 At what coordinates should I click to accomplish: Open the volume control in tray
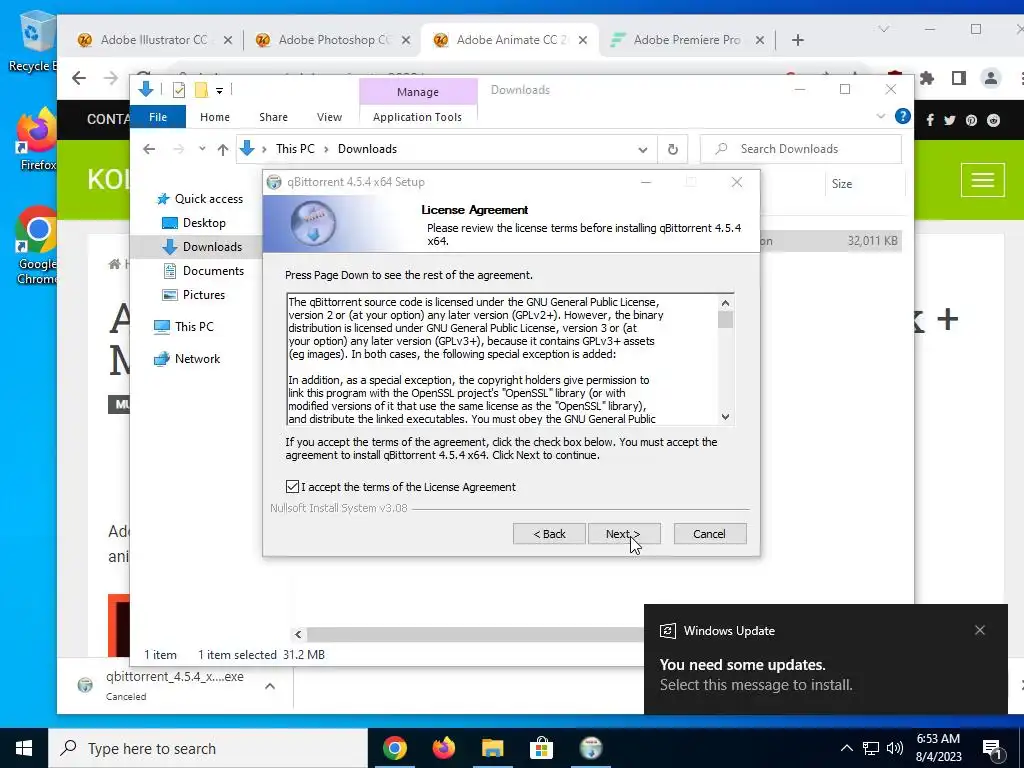point(895,748)
